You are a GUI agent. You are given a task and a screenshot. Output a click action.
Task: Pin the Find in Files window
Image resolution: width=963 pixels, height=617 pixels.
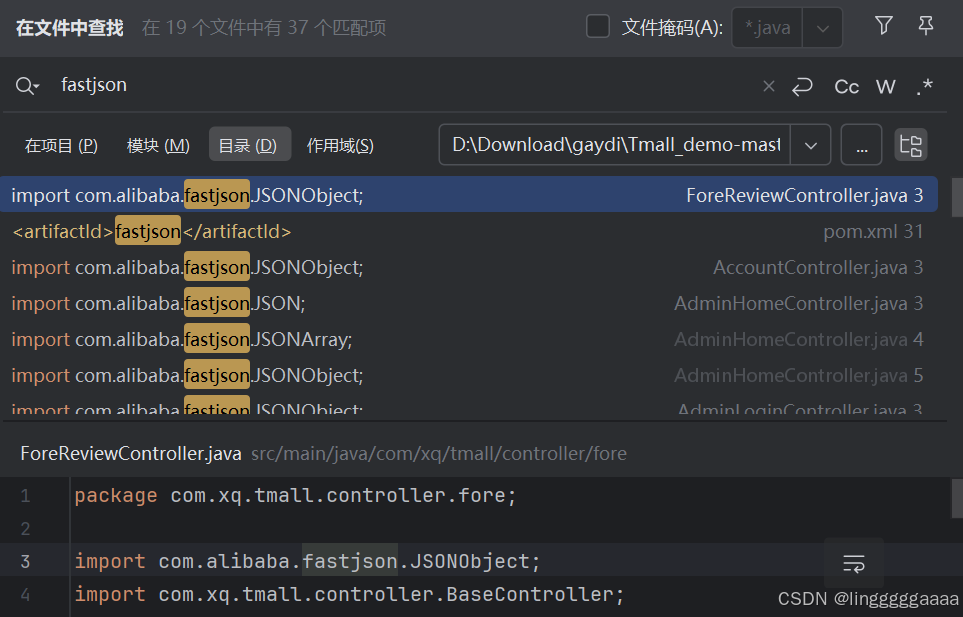click(x=926, y=26)
